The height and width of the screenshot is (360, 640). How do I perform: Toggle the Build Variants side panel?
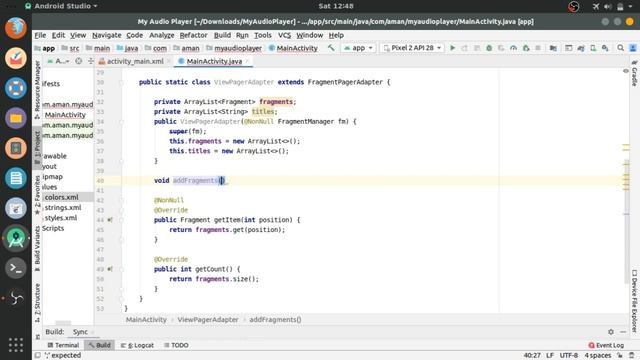pos(37,248)
